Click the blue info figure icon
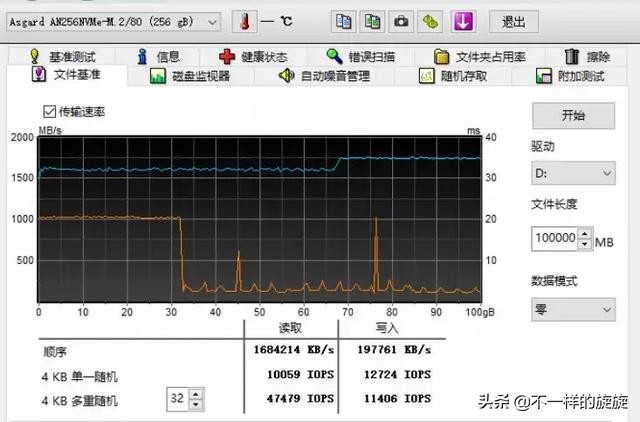640x422 pixels. pos(142,56)
